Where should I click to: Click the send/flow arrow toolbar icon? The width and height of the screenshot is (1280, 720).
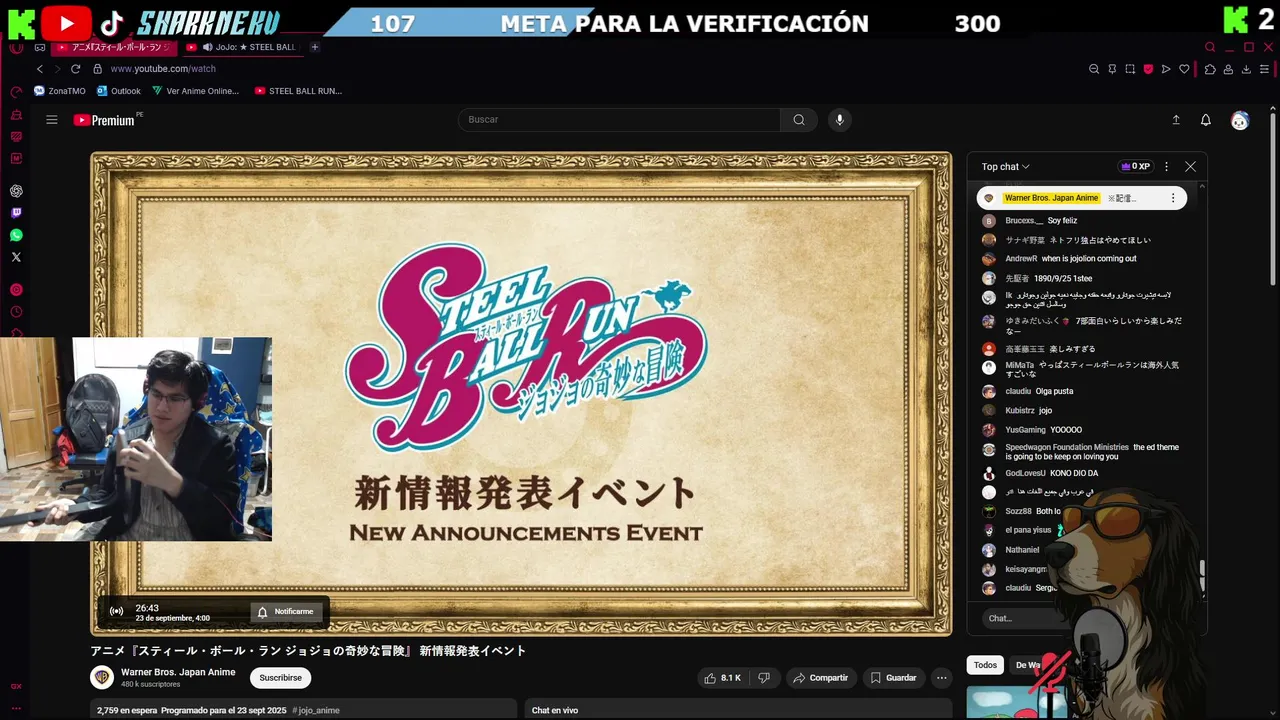click(x=1166, y=69)
